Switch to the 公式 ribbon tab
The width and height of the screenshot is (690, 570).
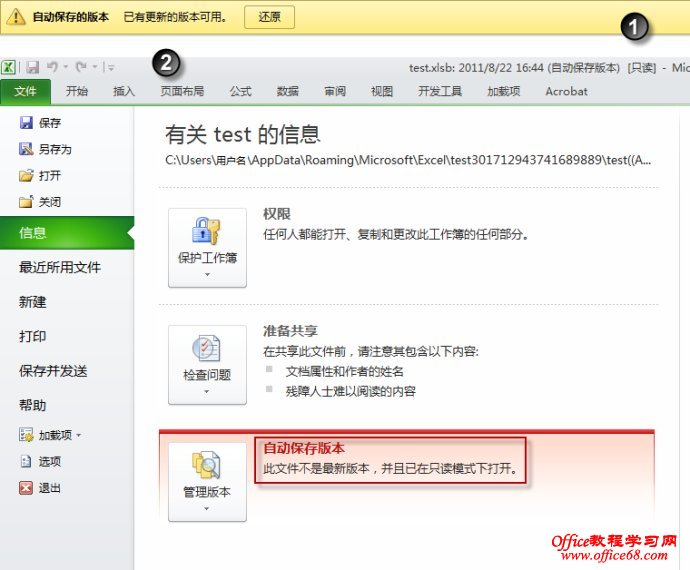pyautogui.click(x=240, y=91)
